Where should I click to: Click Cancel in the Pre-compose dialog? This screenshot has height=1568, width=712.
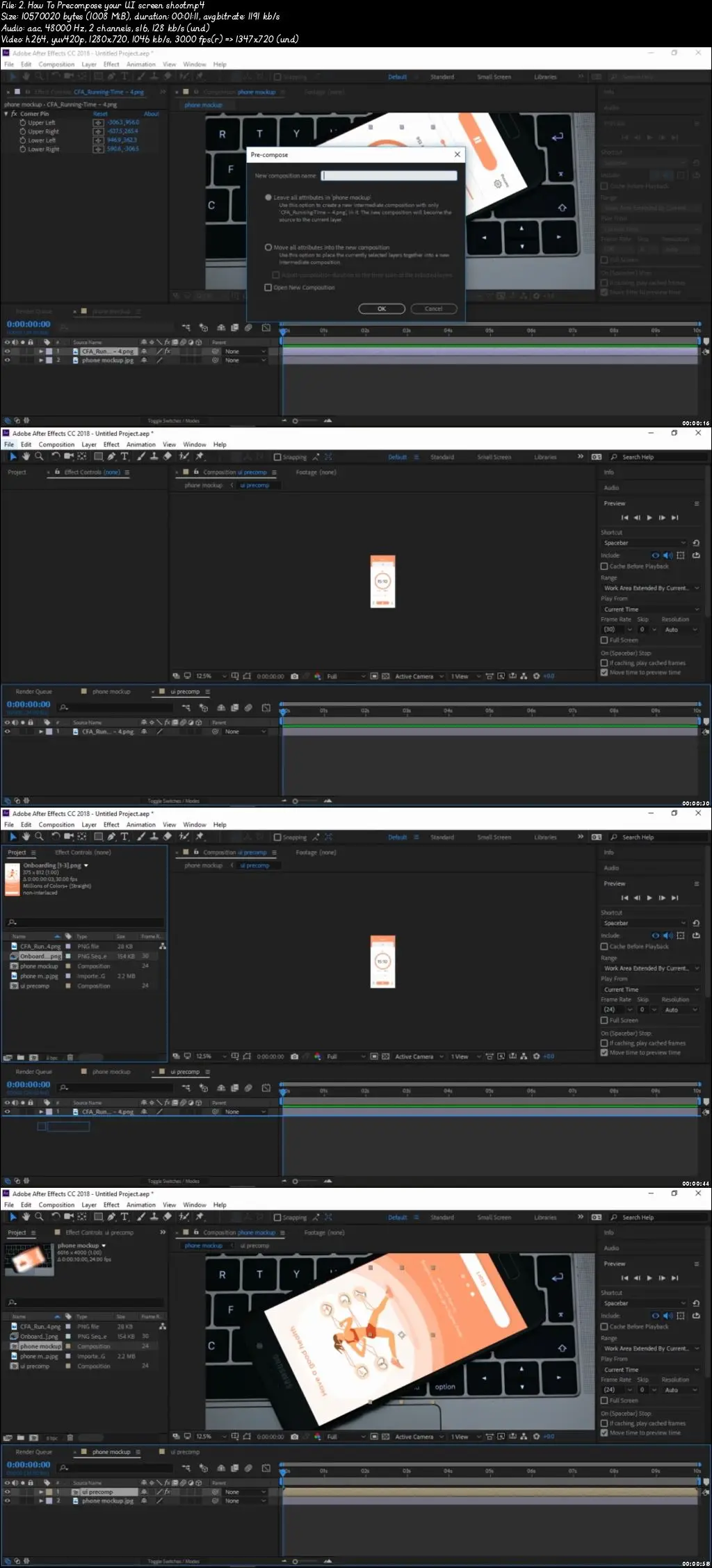(434, 309)
